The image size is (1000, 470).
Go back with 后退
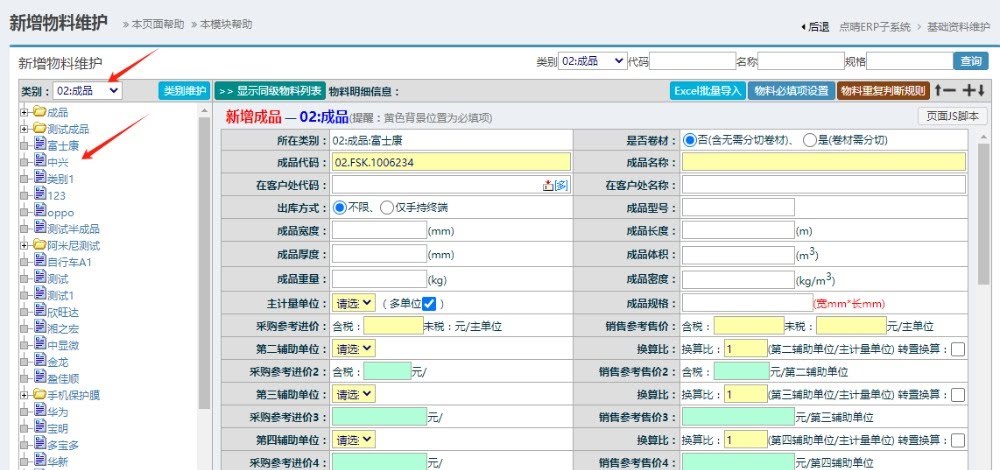coord(815,27)
